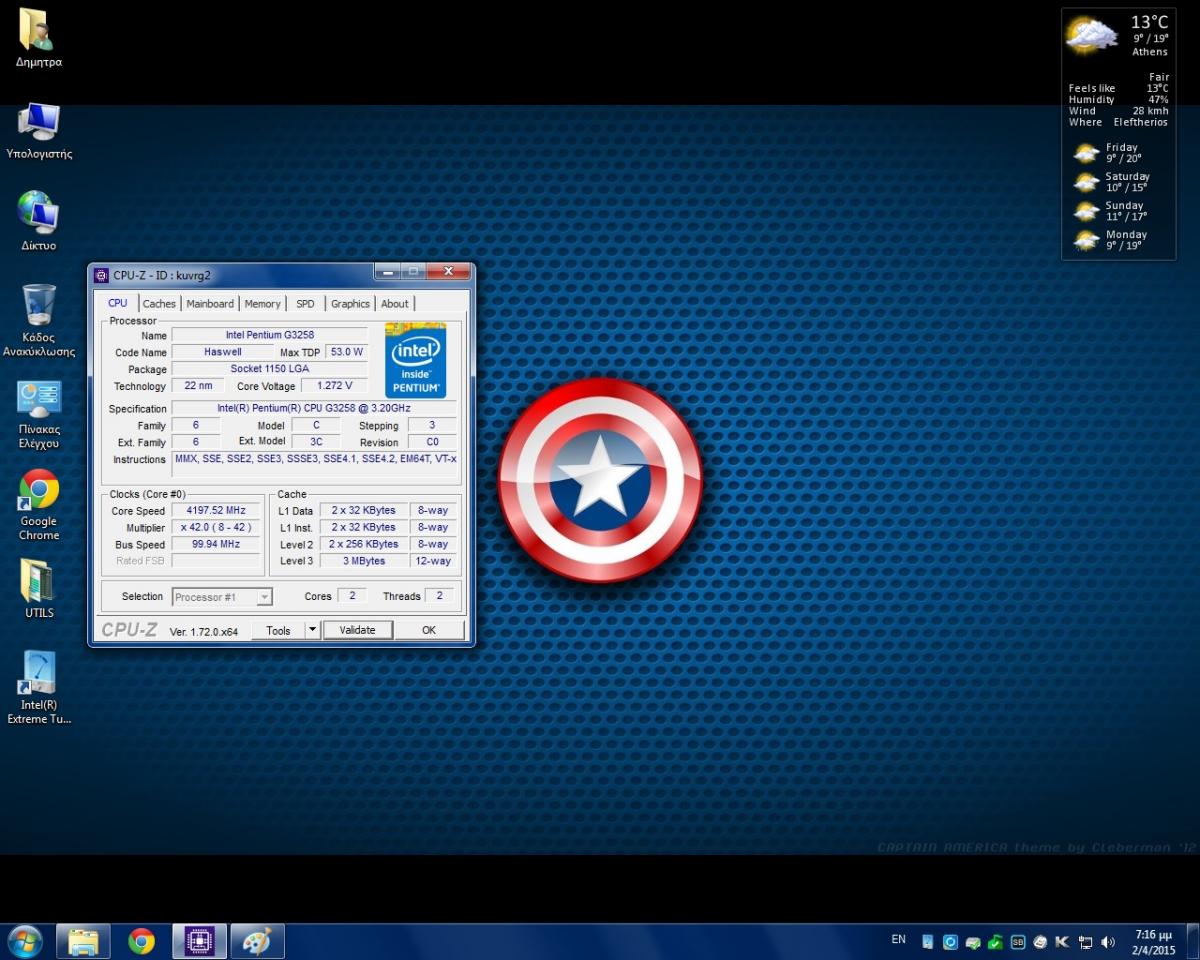Screen dimensions: 1200x960
Task: Click the CPU-Z title bar chip icon
Action: click(101, 275)
